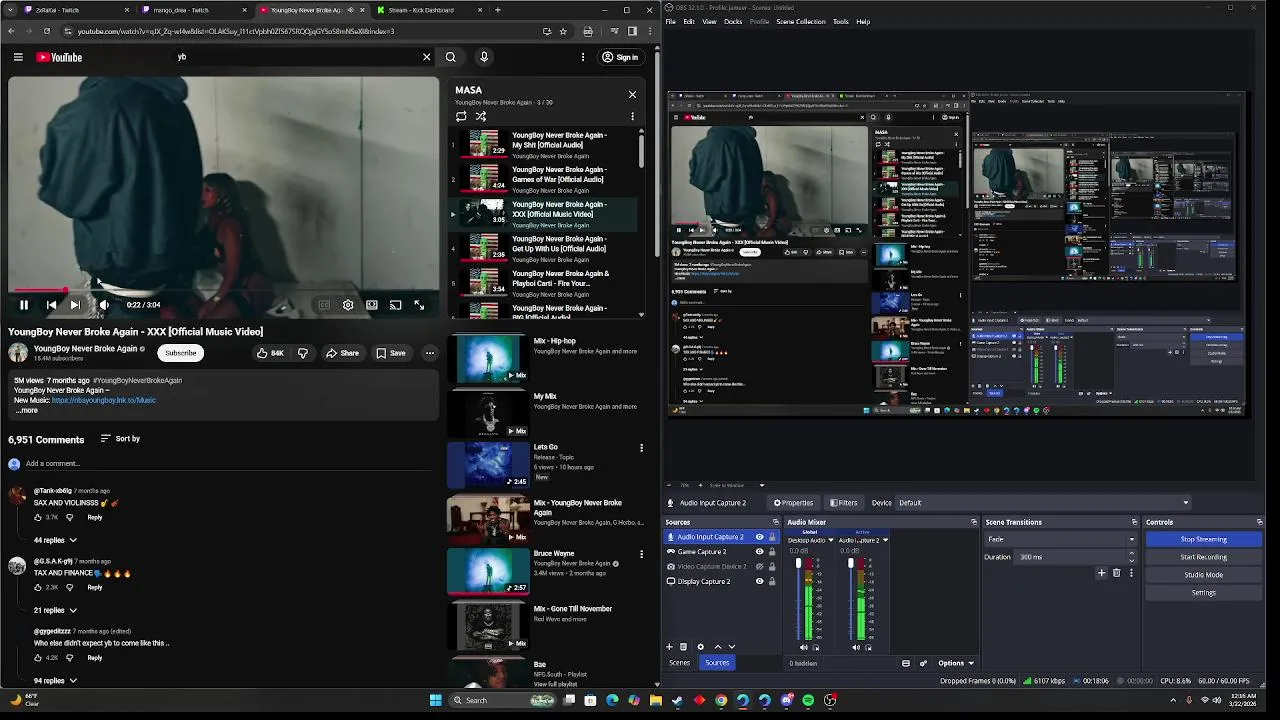Delete the scene transition in OBS

[x=1116, y=573]
